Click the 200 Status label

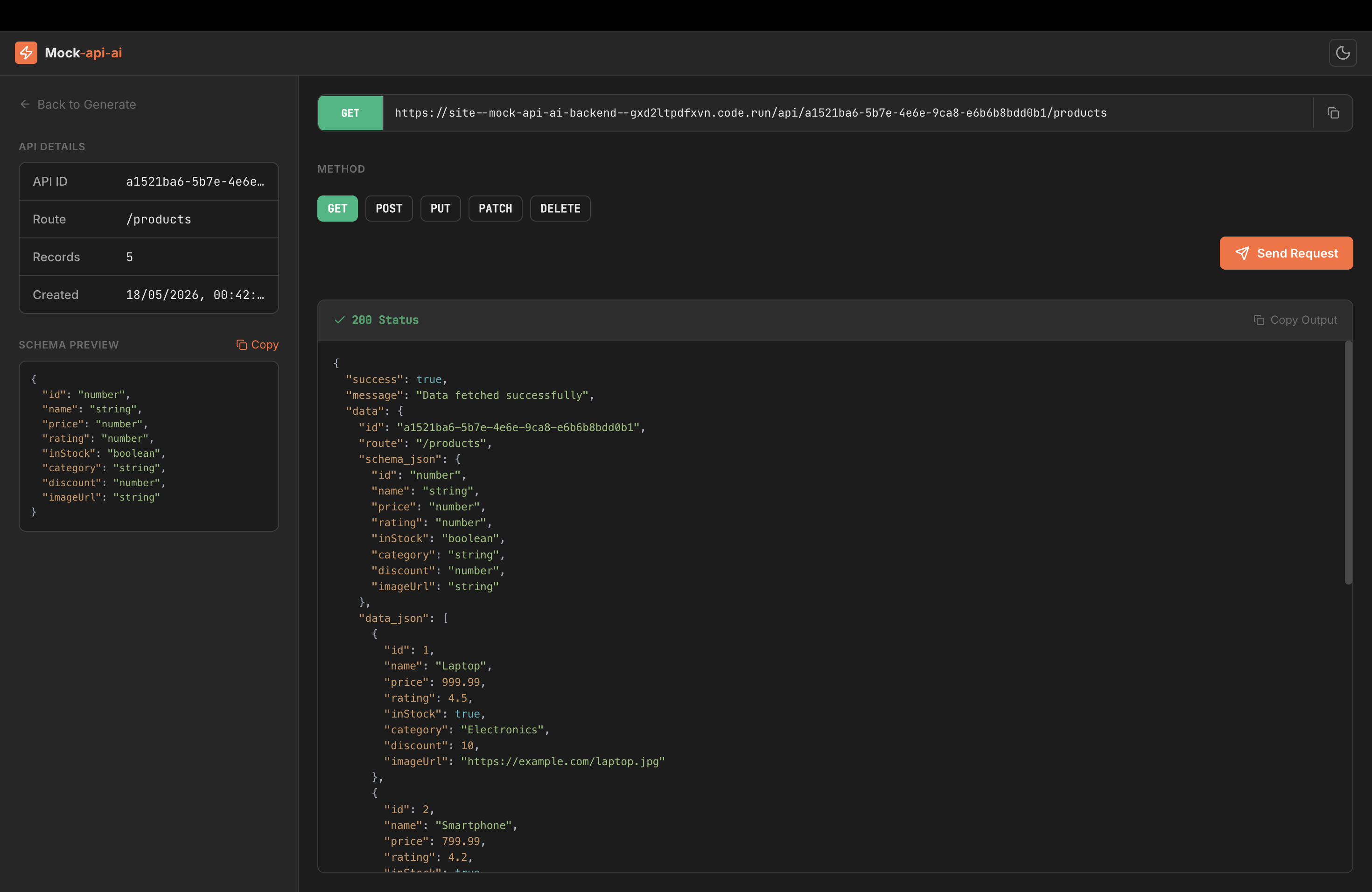coord(385,320)
